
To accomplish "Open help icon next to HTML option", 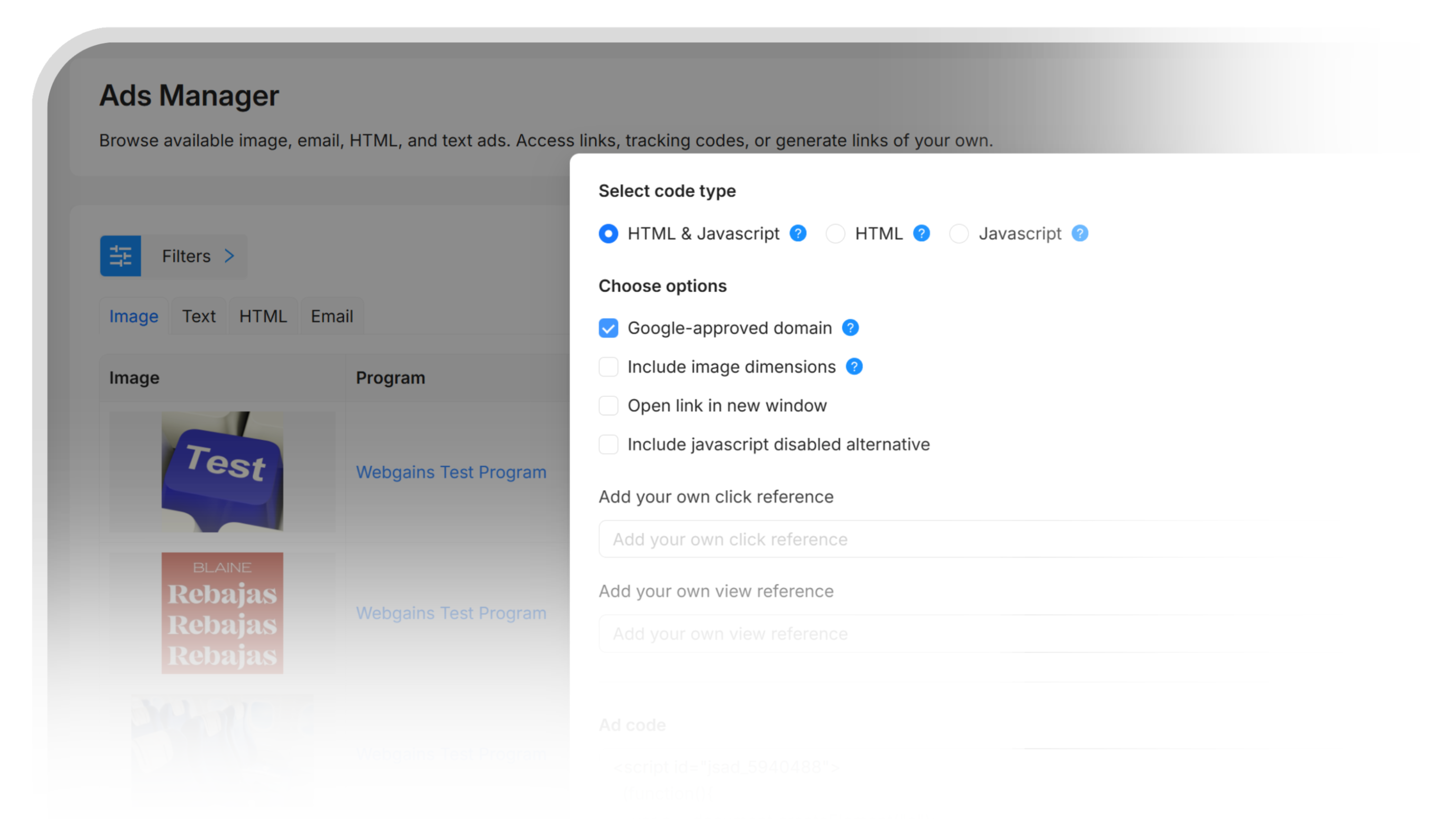I will point(921,233).
